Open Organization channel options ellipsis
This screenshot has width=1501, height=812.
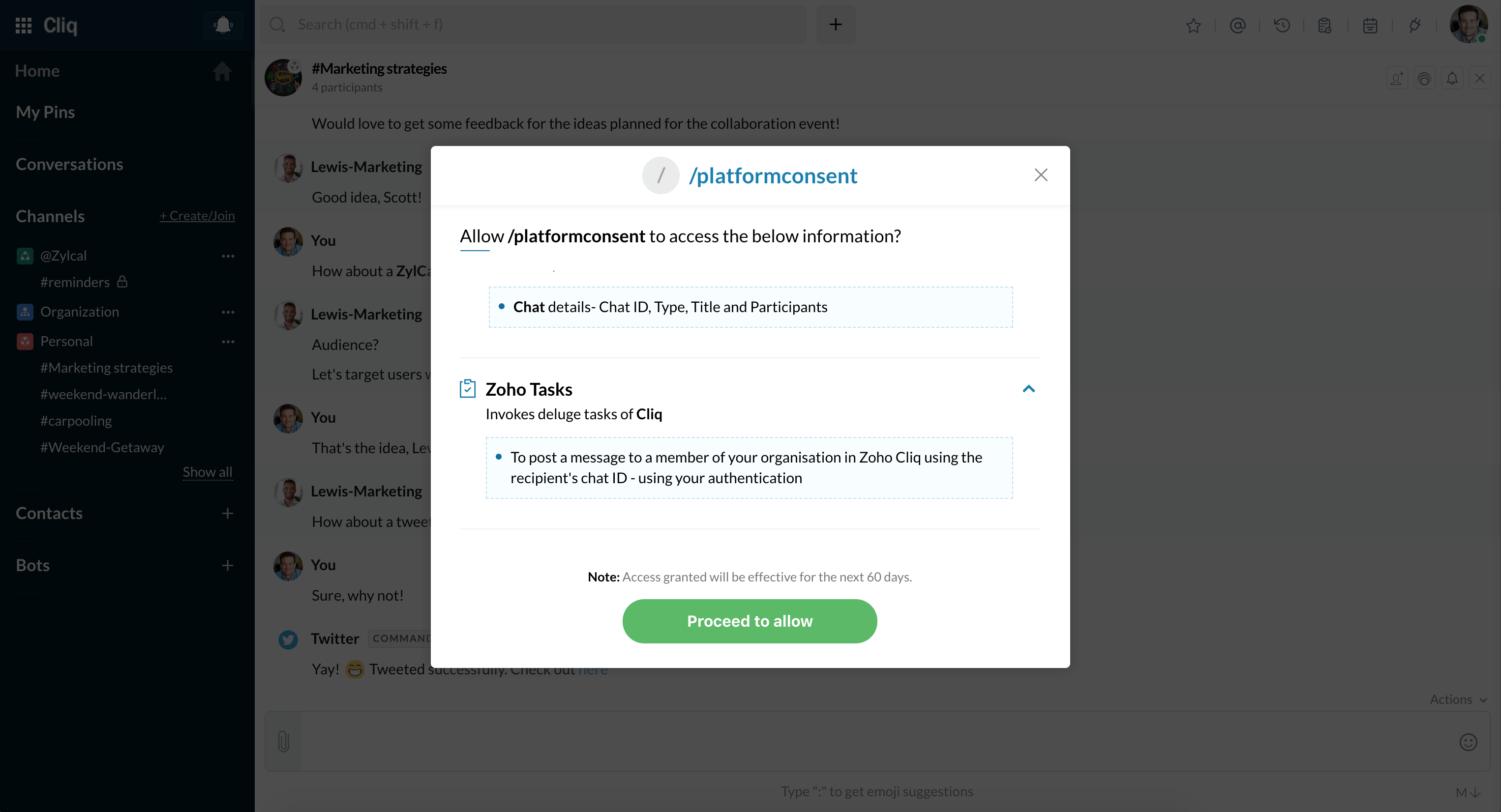[x=228, y=312]
